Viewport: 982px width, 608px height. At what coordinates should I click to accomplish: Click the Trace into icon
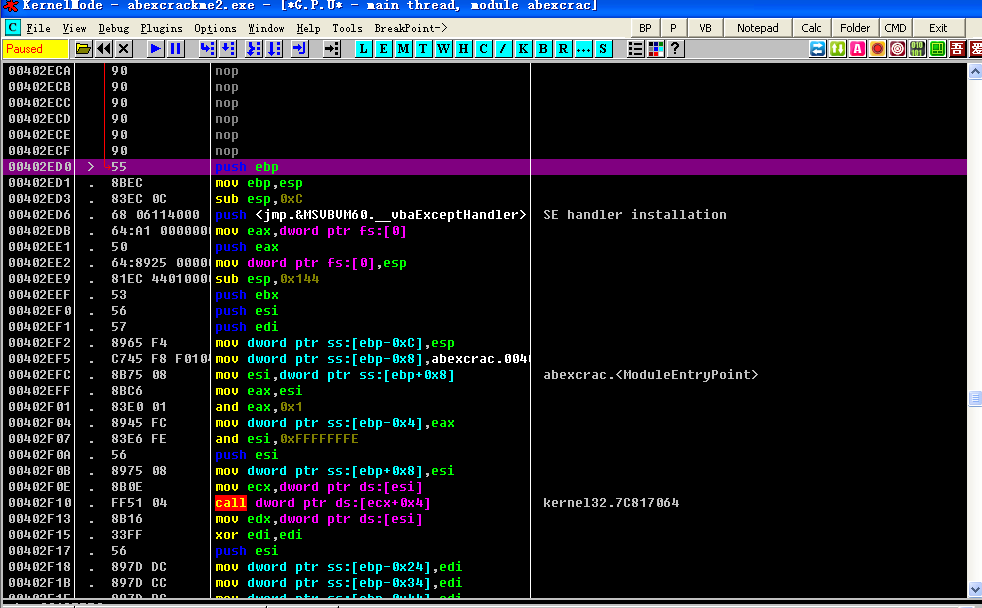click(x=254, y=49)
